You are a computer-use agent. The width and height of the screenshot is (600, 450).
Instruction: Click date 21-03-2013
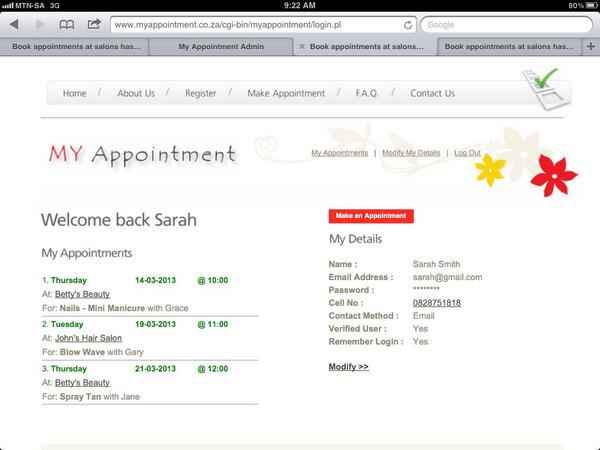click(x=155, y=368)
